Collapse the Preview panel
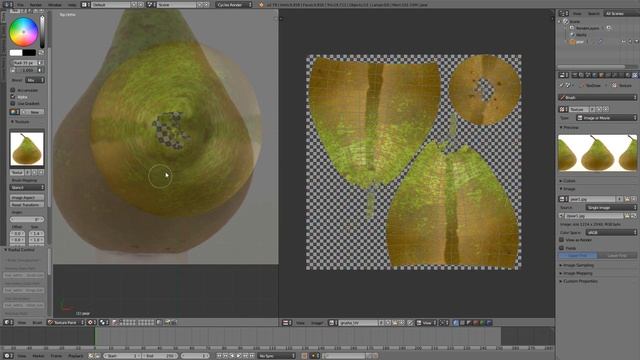Image resolution: width=640 pixels, height=360 pixels. point(571,127)
